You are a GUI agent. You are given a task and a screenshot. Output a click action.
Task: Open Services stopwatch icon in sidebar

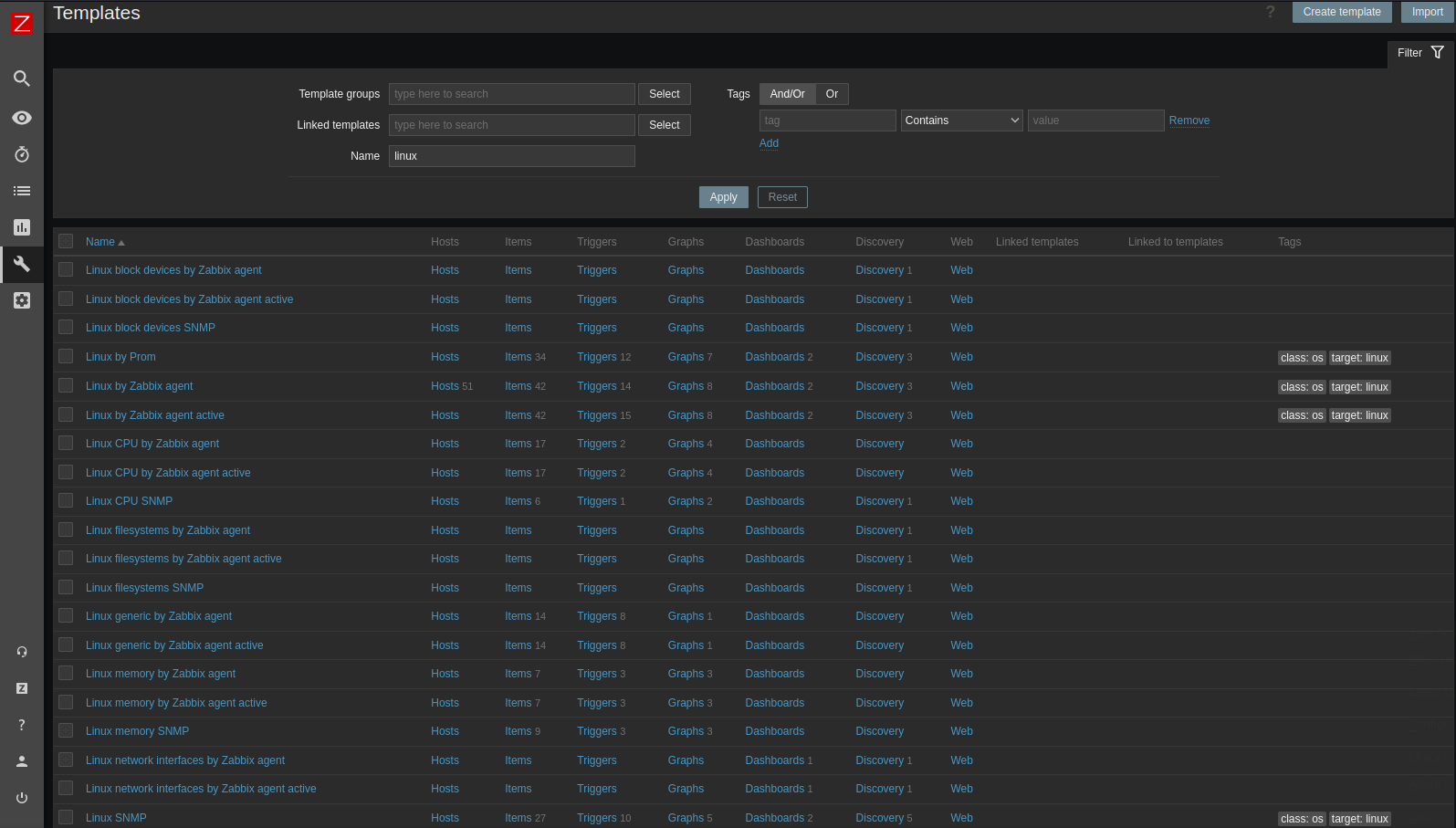tap(22, 154)
